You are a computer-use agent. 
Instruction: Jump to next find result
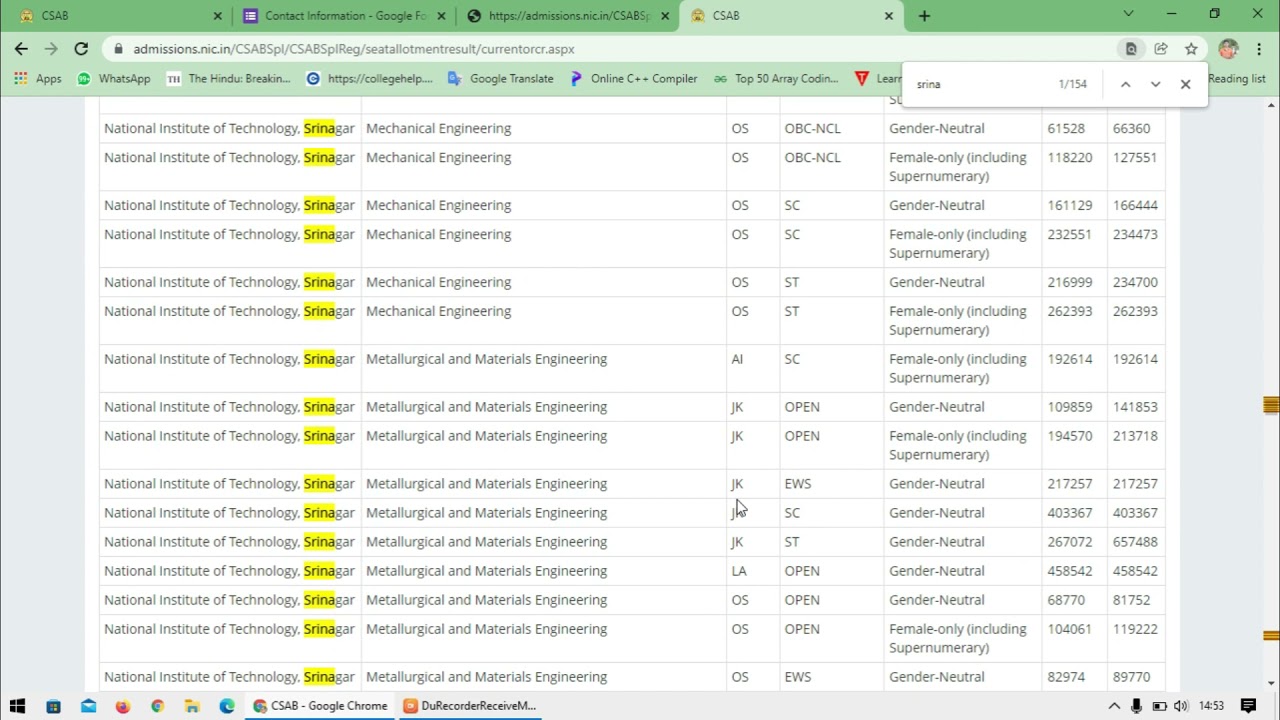[1155, 84]
